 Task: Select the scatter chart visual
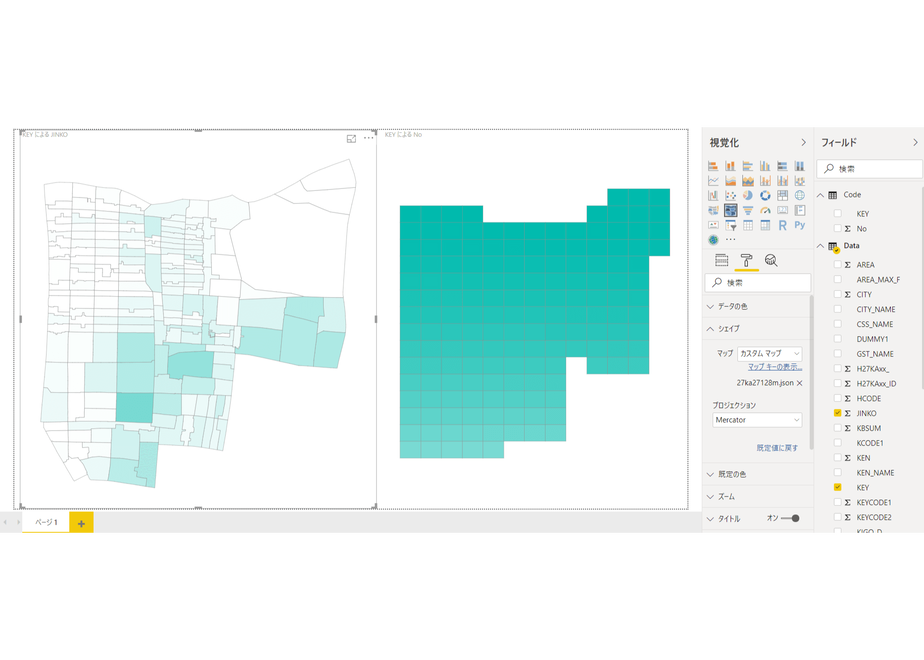pos(730,195)
